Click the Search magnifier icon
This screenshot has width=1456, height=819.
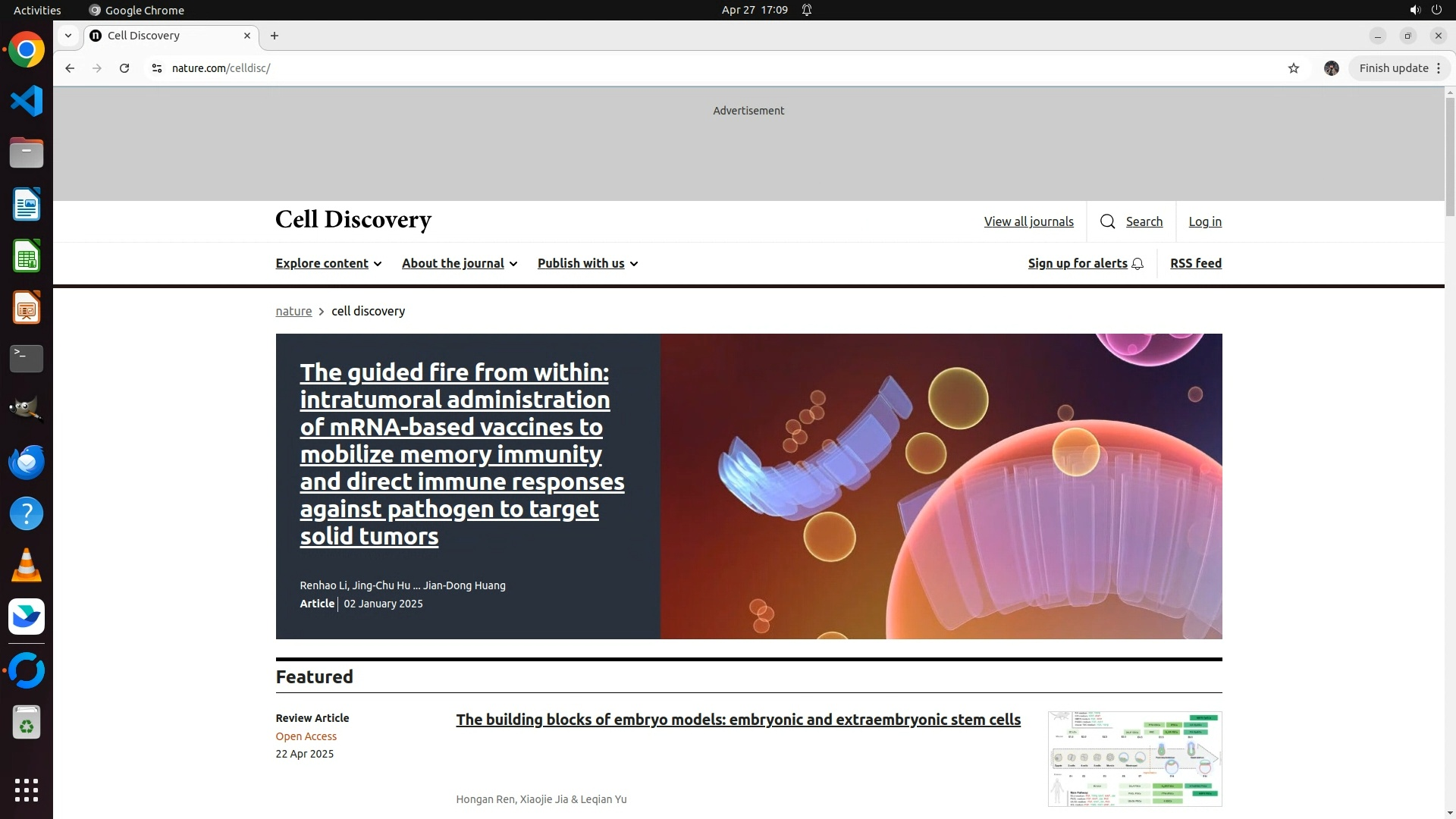click(1107, 221)
